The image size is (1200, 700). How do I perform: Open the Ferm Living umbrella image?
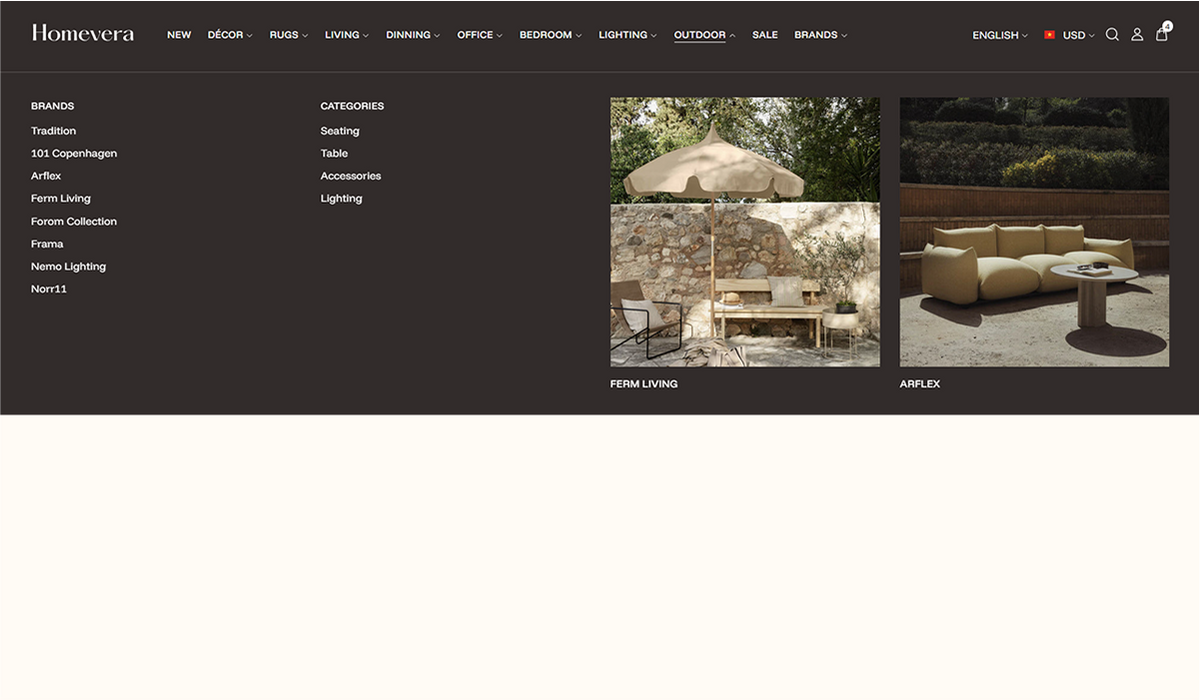[x=745, y=232]
